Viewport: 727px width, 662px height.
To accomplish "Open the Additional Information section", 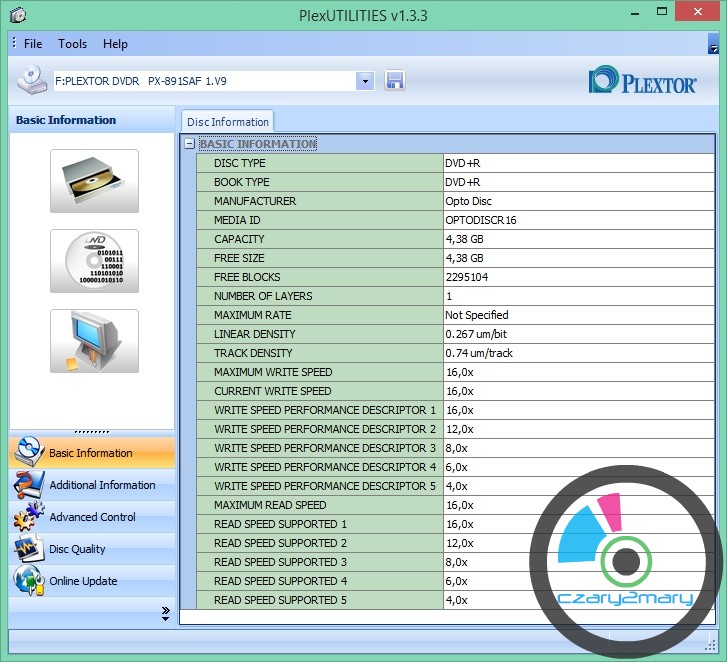I will pos(102,485).
